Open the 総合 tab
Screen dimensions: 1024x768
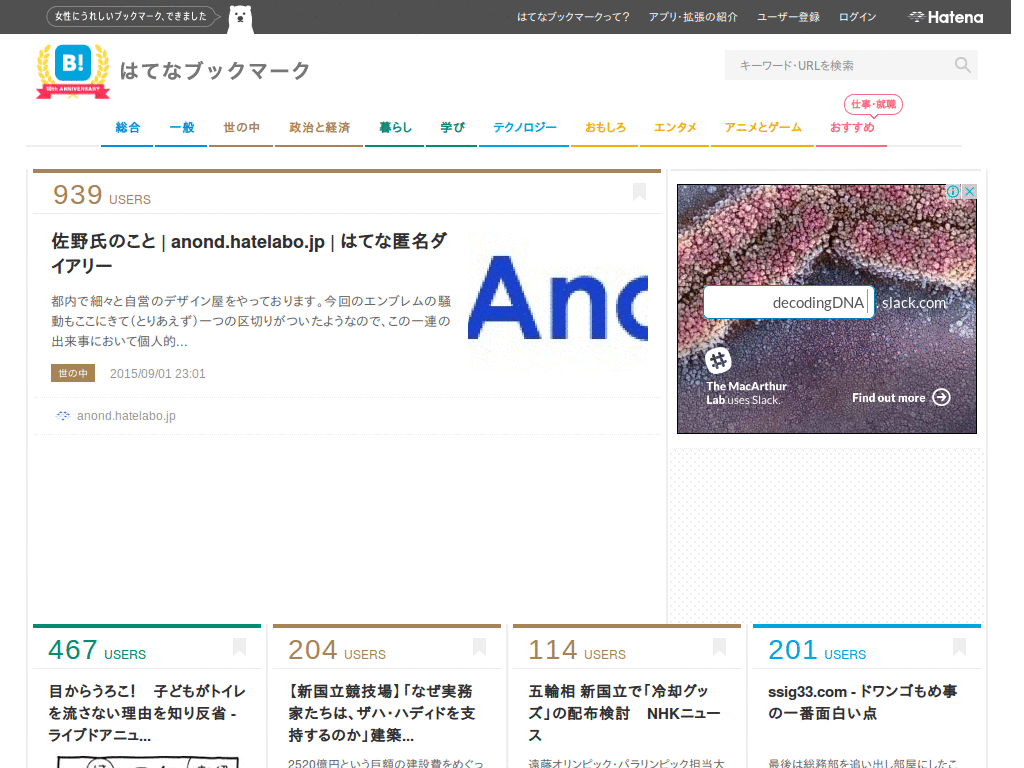pyautogui.click(x=127, y=127)
